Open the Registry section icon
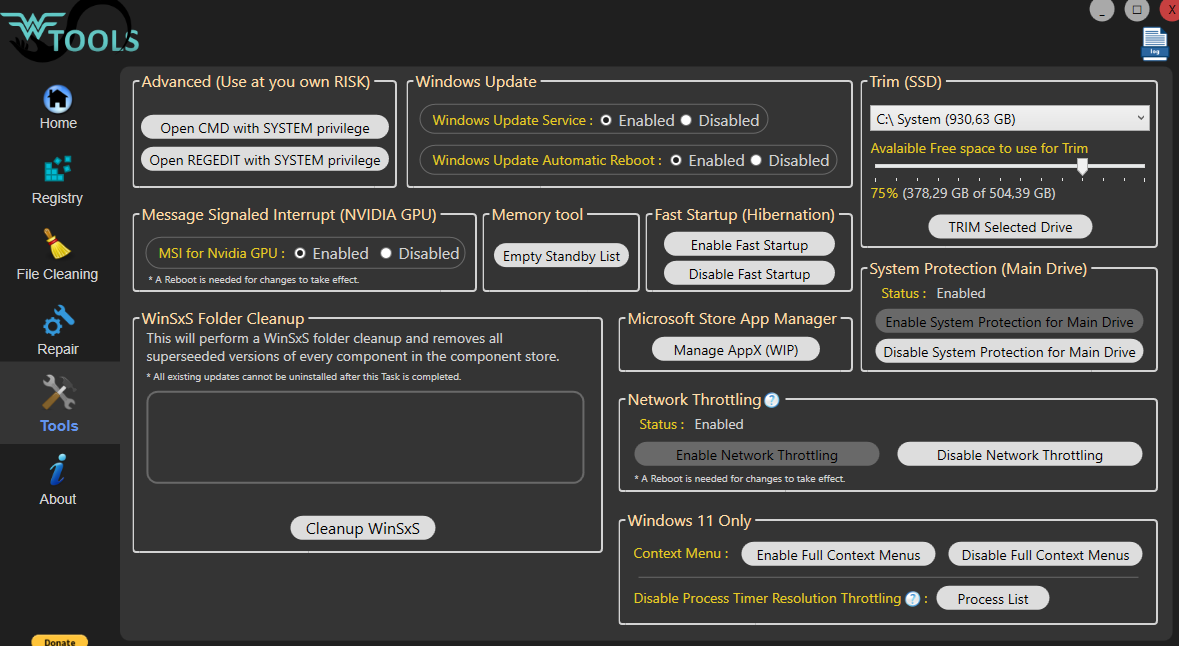 point(58,169)
